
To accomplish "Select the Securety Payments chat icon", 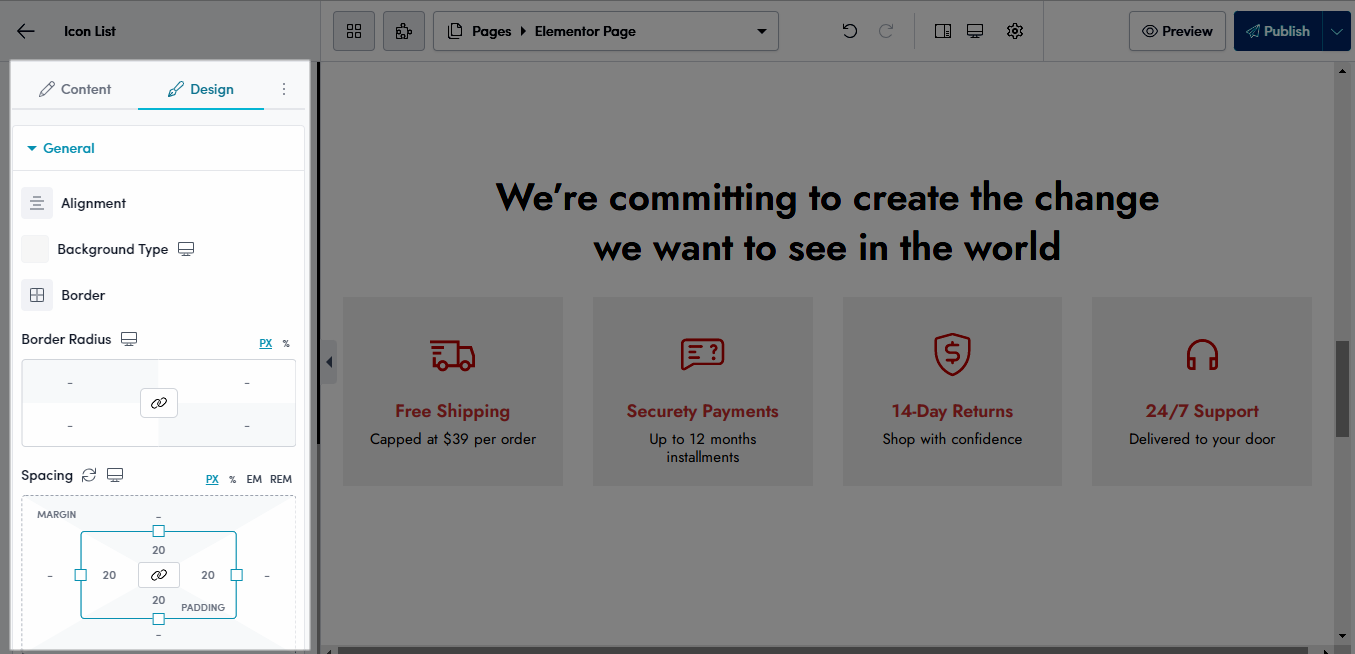I will point(703,355).
